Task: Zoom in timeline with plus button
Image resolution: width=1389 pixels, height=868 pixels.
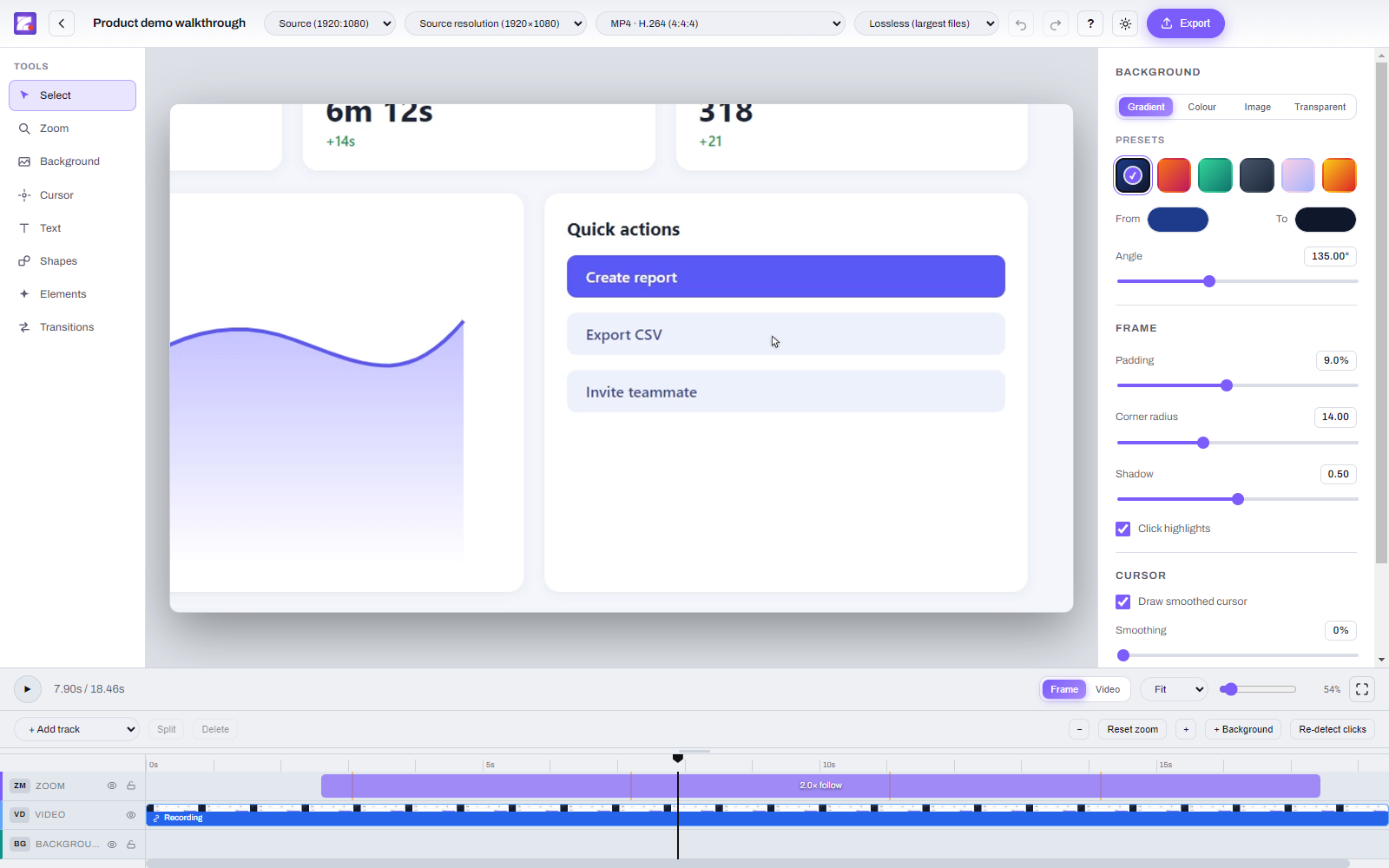Action: (1186, 729)
